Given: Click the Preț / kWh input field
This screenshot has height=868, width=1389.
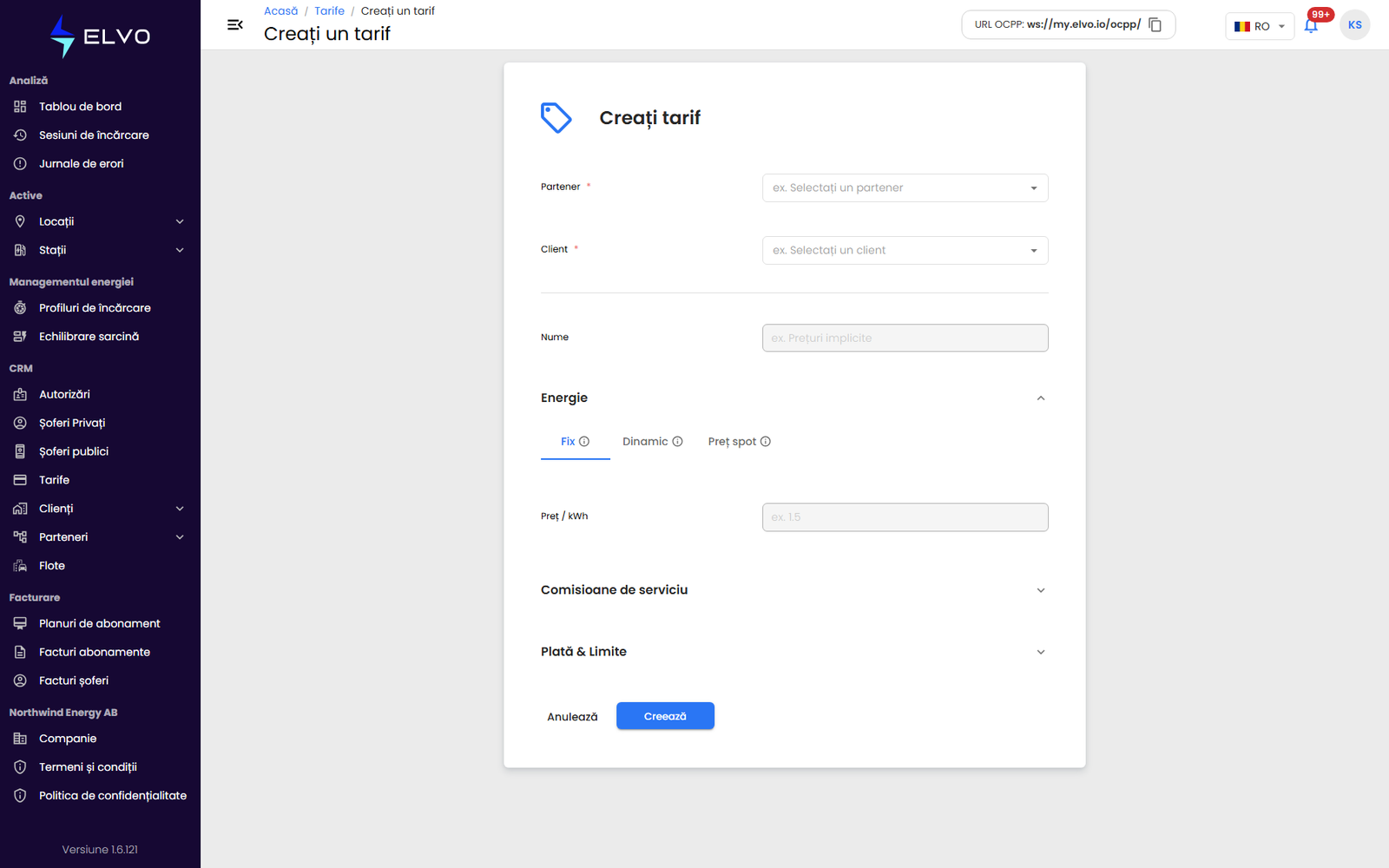Looking at the screenshot, I should pyautogui.click(x=905, y=517).
